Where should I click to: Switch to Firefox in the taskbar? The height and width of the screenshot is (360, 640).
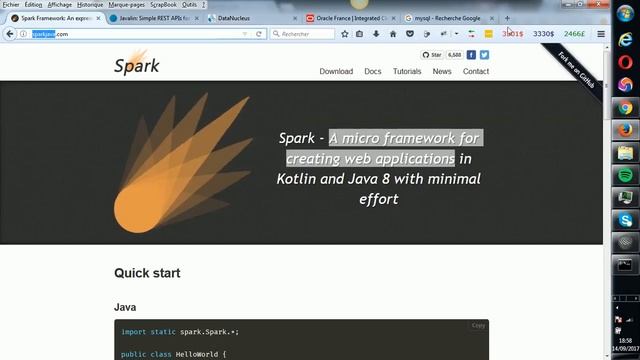pyautogui.click(x=625, y=130)
